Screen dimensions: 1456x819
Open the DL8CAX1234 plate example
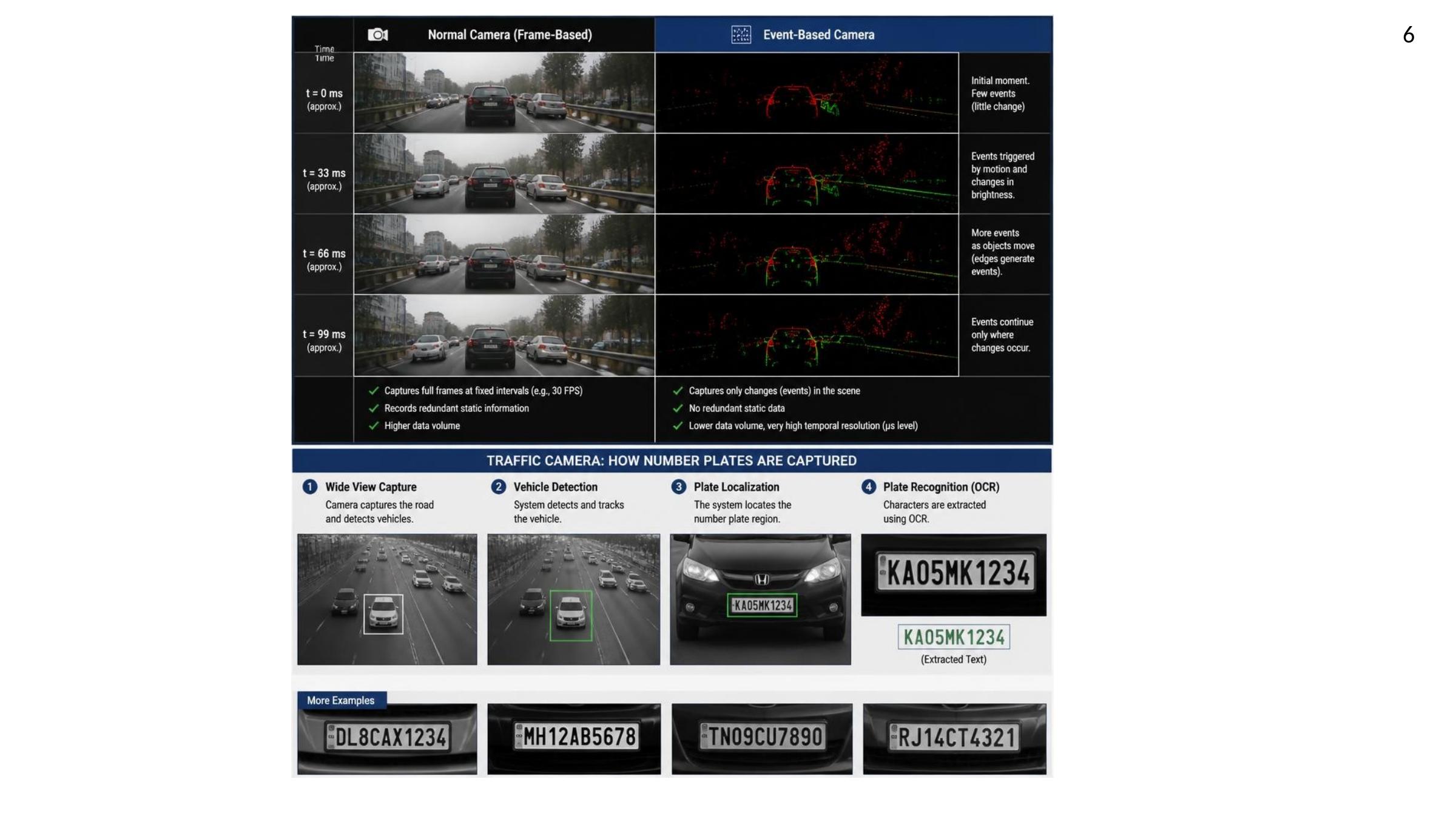pos(387,739)
